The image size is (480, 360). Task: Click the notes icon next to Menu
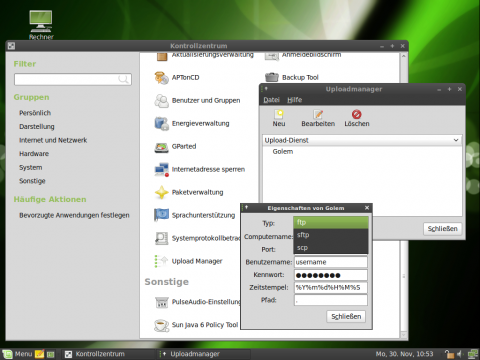(x=39, y=354)
